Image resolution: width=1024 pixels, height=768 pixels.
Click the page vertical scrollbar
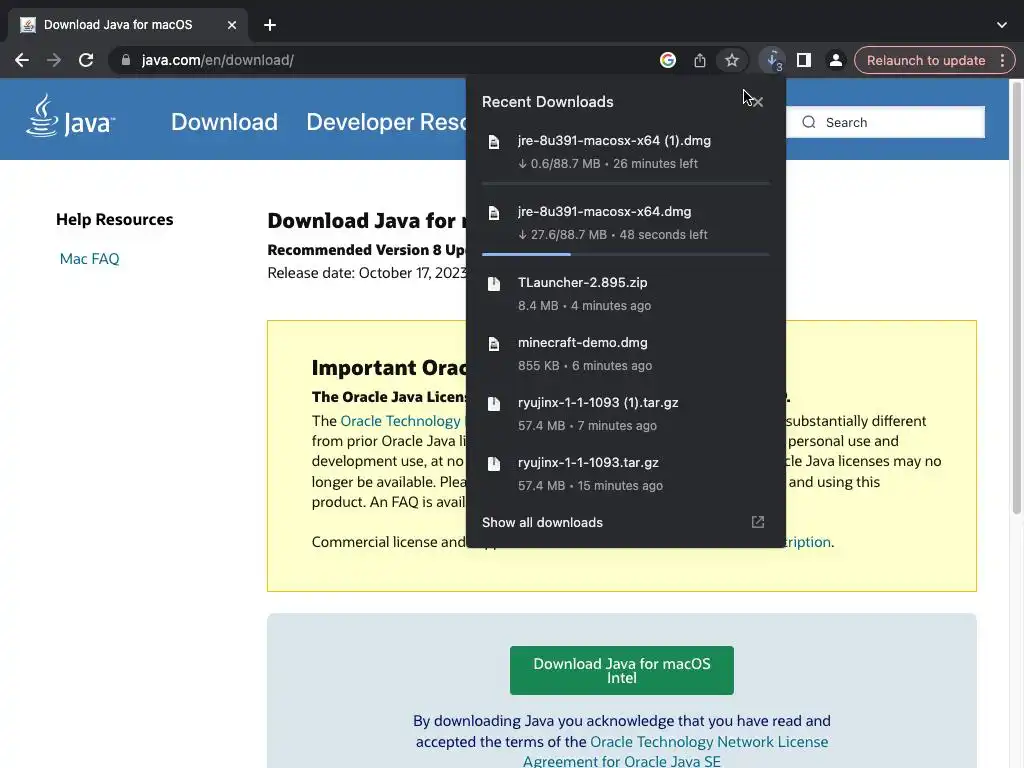[1016, 297]
